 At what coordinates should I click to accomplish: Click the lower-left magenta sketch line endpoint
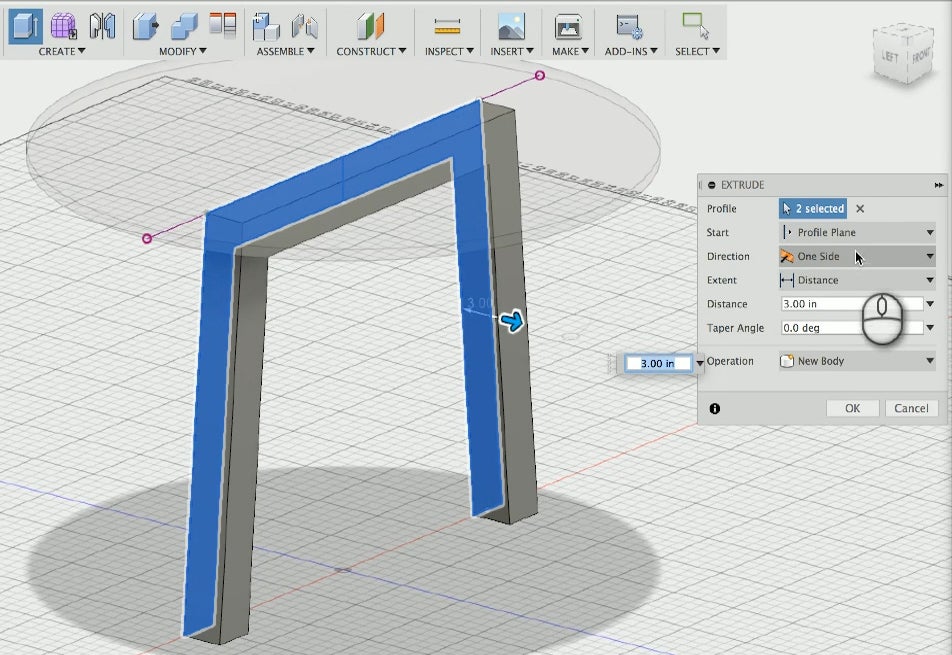pyautogui.click(x=147, y=239)
